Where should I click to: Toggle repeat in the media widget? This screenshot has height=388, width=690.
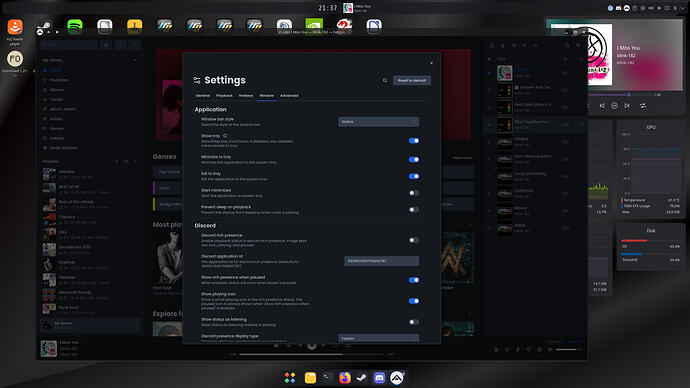coord(643,106)
